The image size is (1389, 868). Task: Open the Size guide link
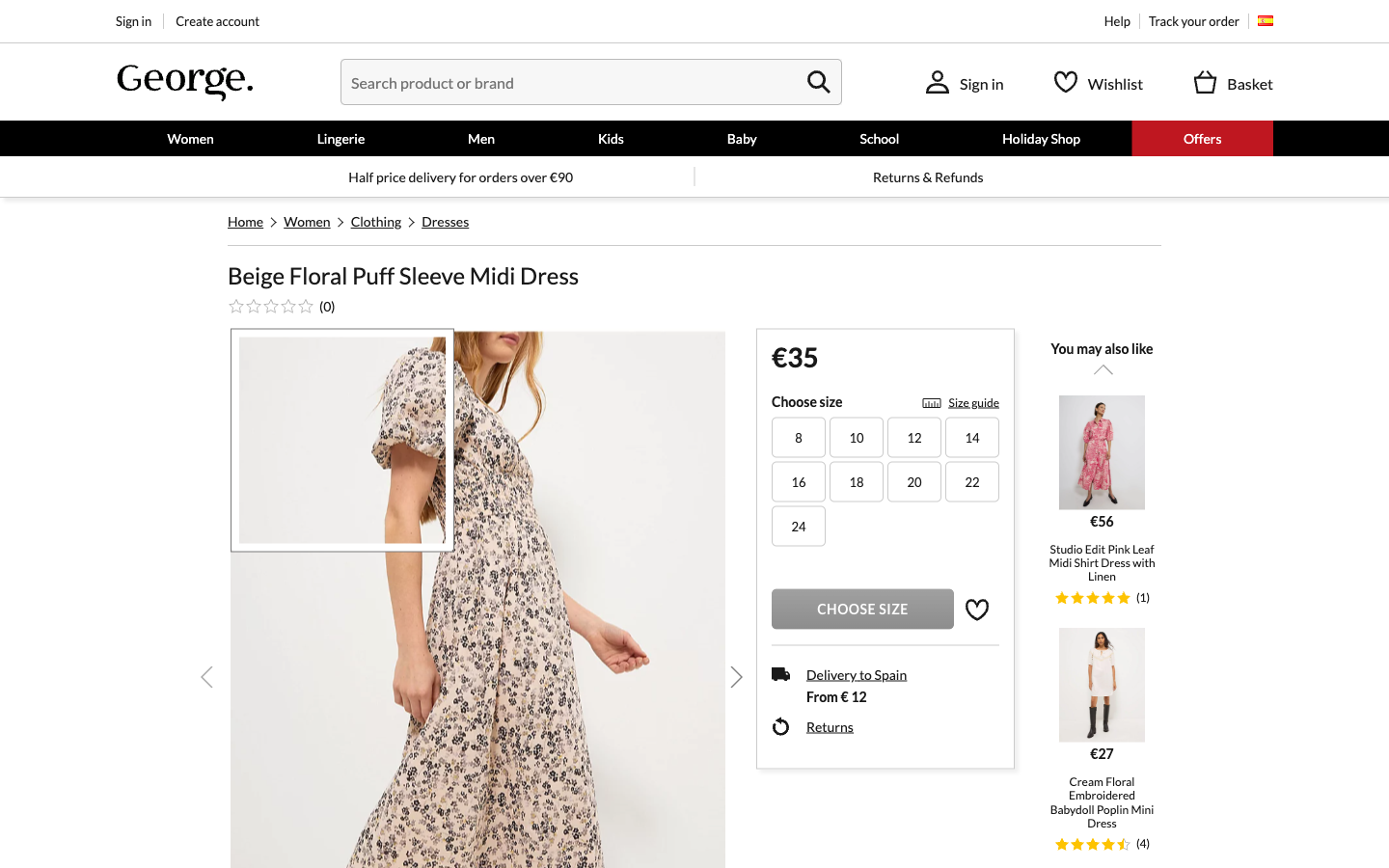point(972,403)
